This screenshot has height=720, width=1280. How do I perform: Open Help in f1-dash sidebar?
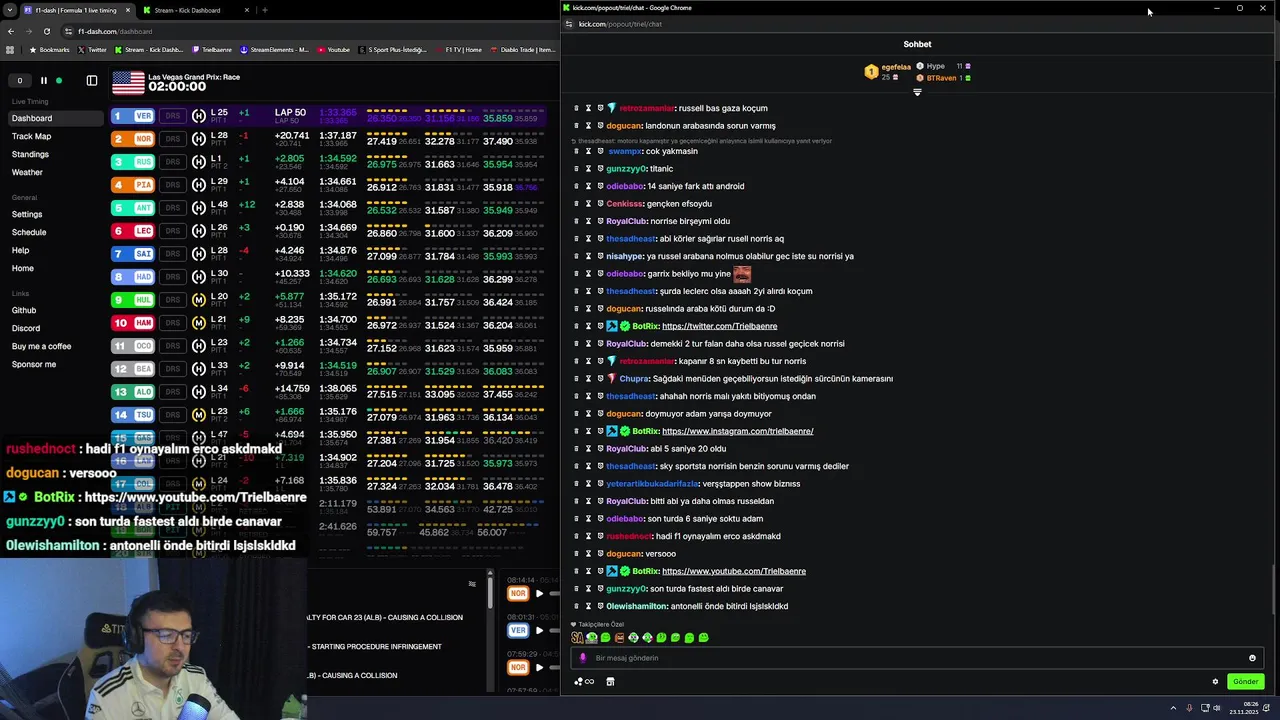pyautogui.click(x=20, y=250)
